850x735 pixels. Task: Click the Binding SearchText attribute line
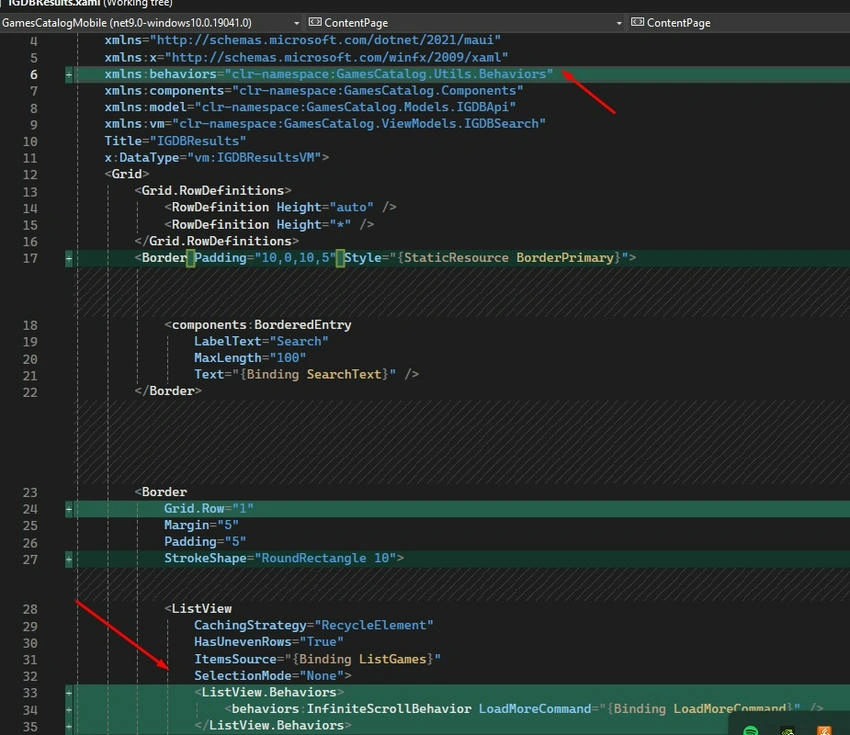[306, 375]
